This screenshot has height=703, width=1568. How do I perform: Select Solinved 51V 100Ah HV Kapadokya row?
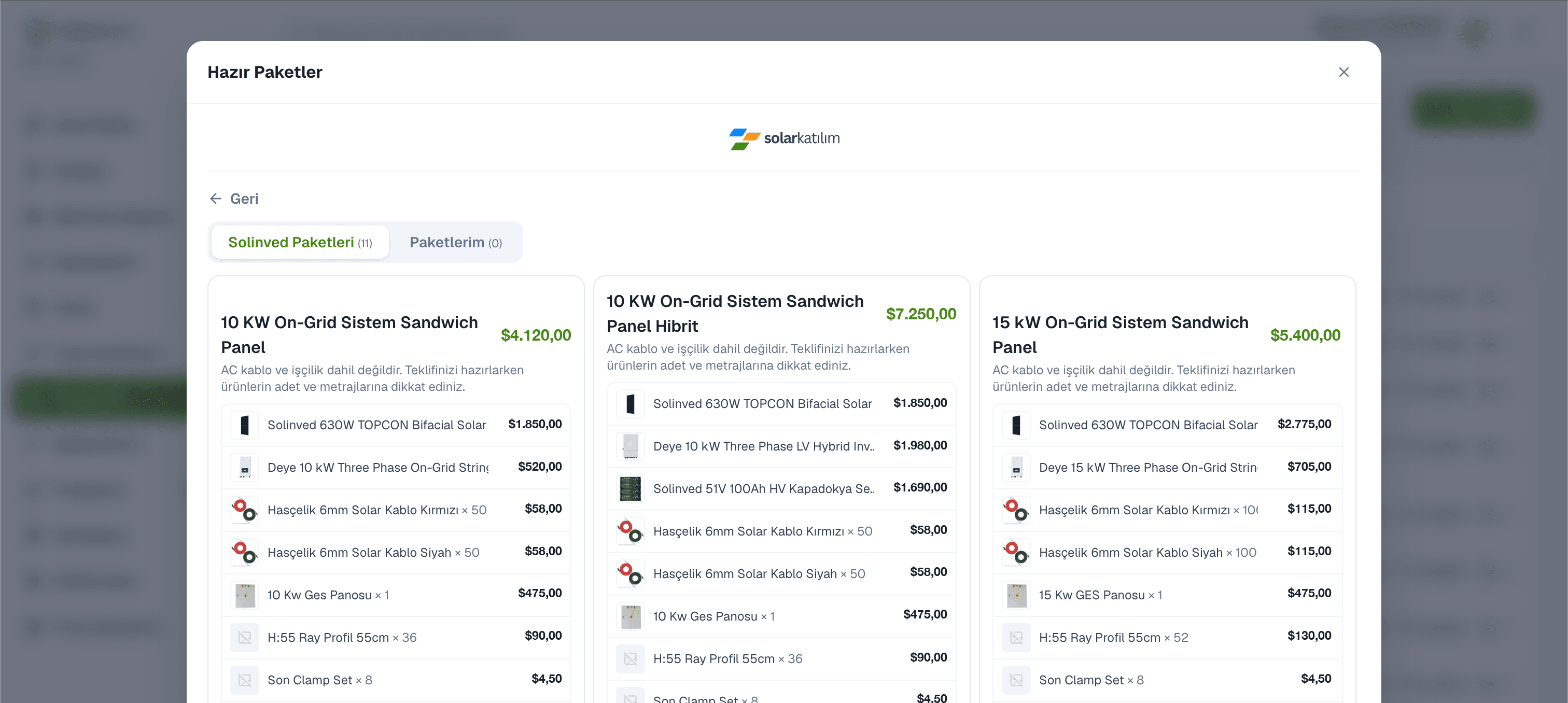coord(781,488)
